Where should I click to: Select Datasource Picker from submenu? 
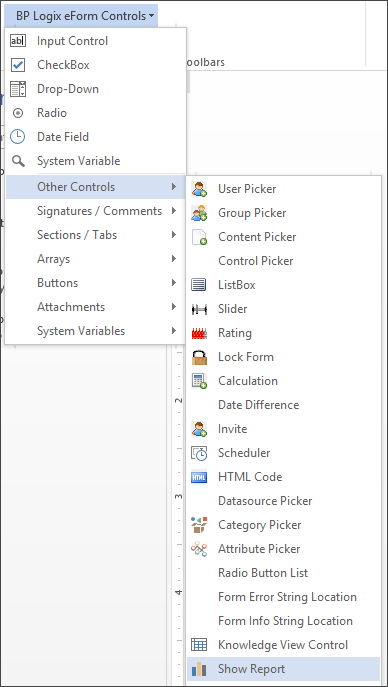point(284,501)
